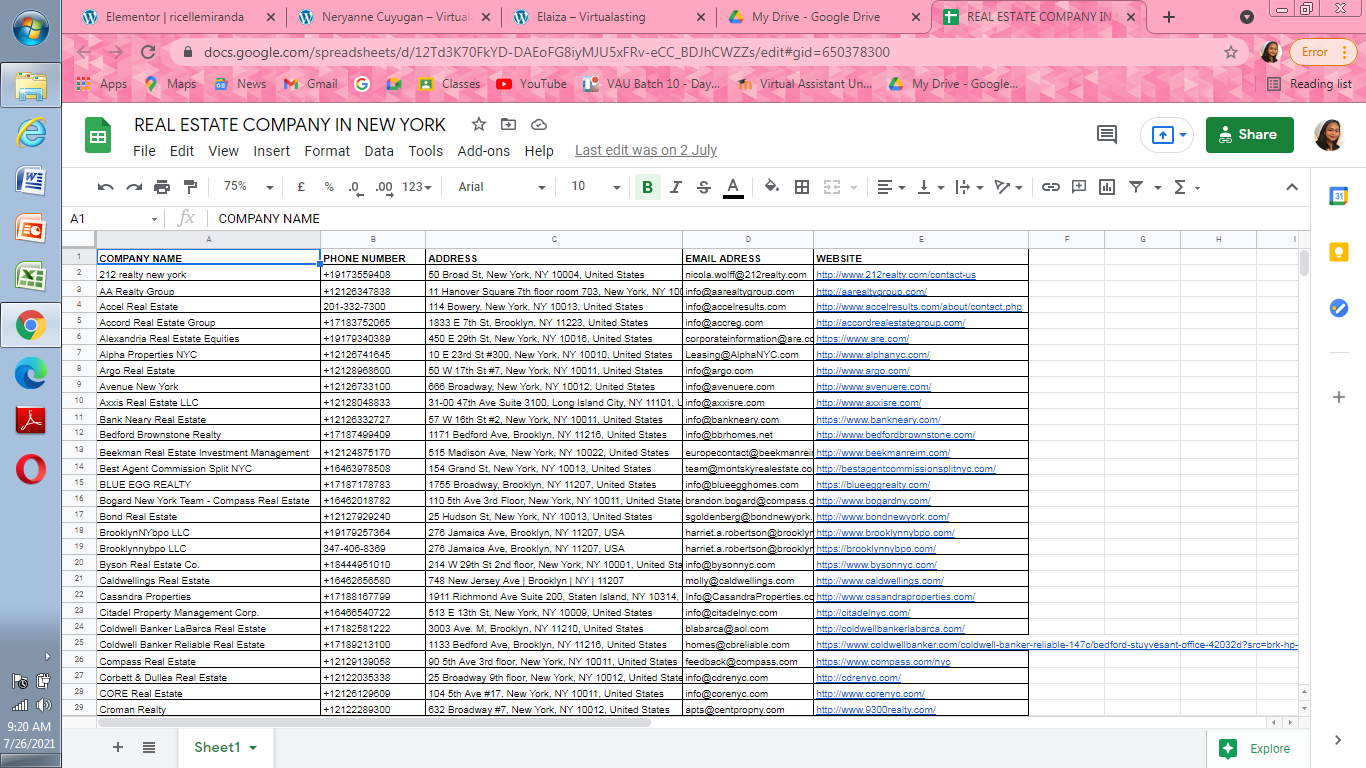Open the Tools menu
The width and height of the screenshot is (1366, 768).
click(425, 151)
